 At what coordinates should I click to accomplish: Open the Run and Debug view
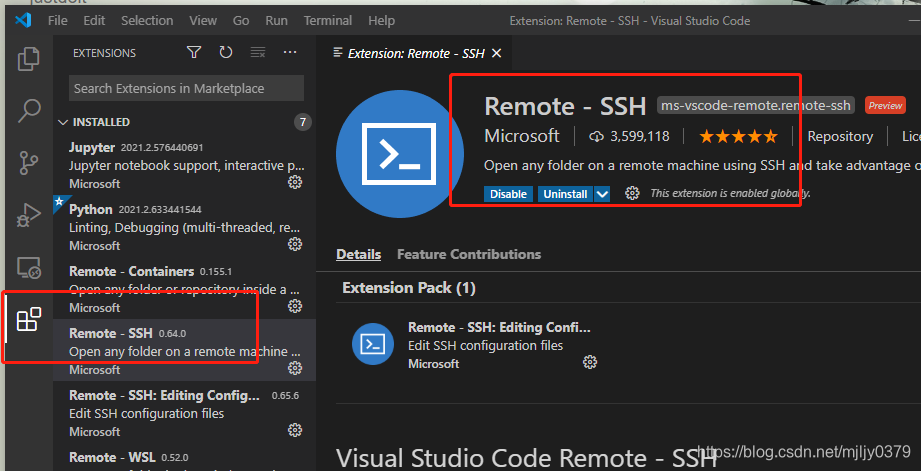[28, 215]
